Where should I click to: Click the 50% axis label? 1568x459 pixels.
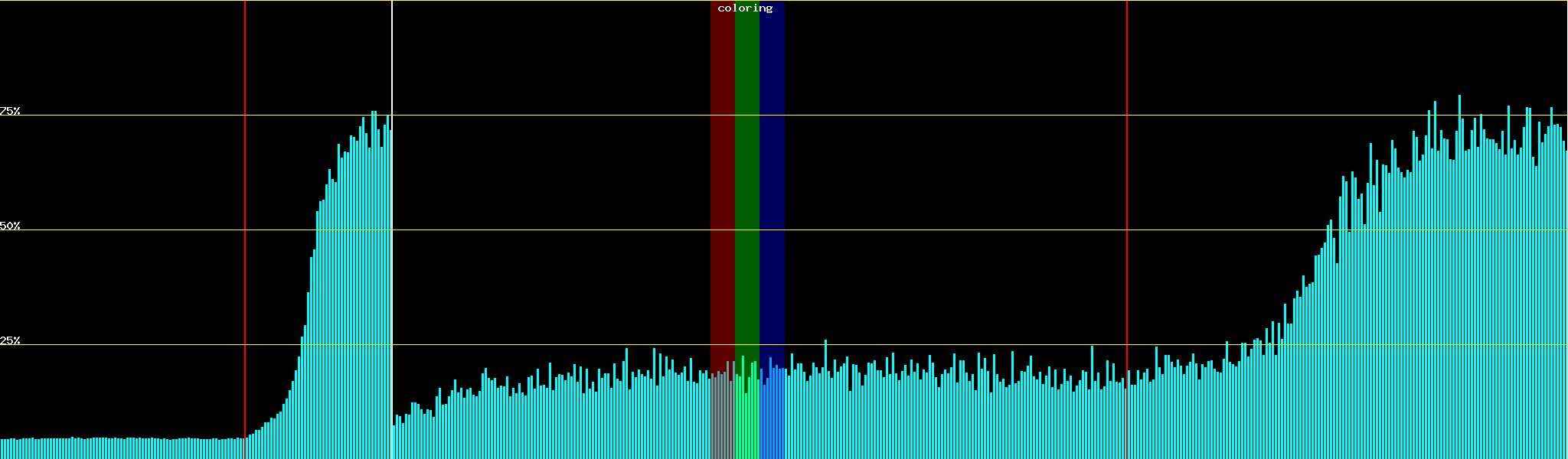10,226
